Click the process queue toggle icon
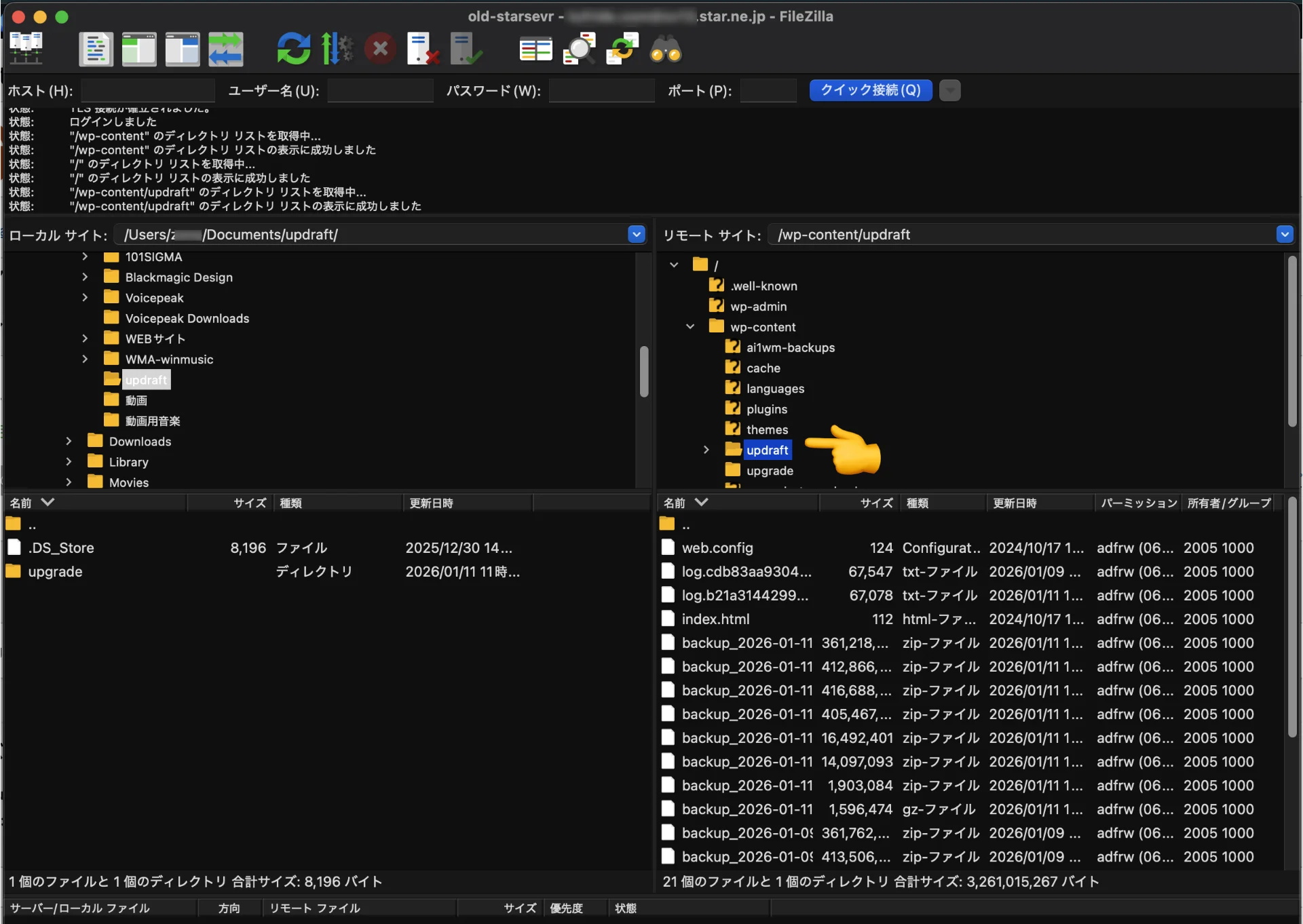This screenshot has height=924, width=1303. tap(337, 49)
